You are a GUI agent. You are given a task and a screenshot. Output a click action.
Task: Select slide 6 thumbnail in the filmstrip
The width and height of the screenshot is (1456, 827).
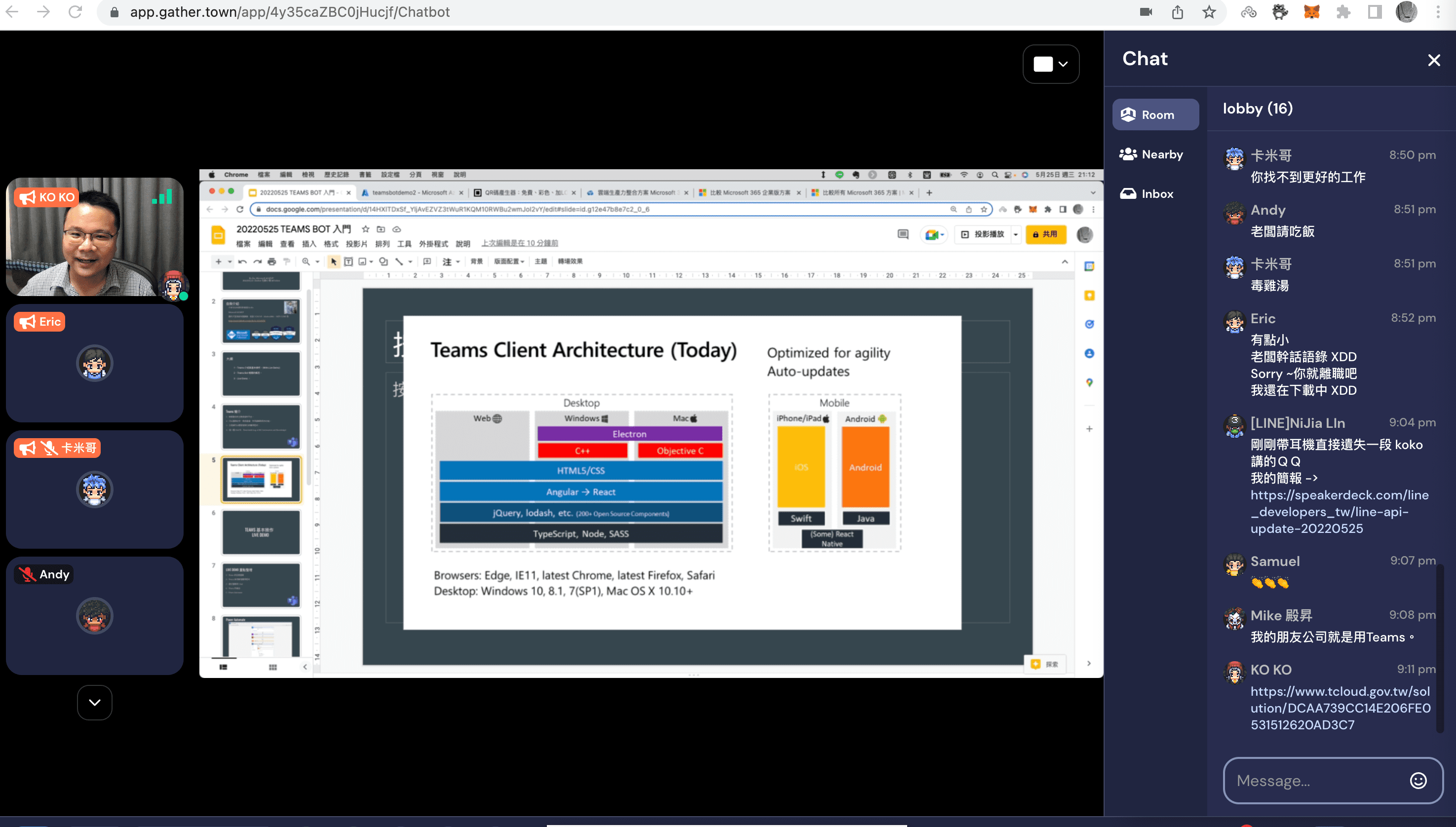coord(261,532)
